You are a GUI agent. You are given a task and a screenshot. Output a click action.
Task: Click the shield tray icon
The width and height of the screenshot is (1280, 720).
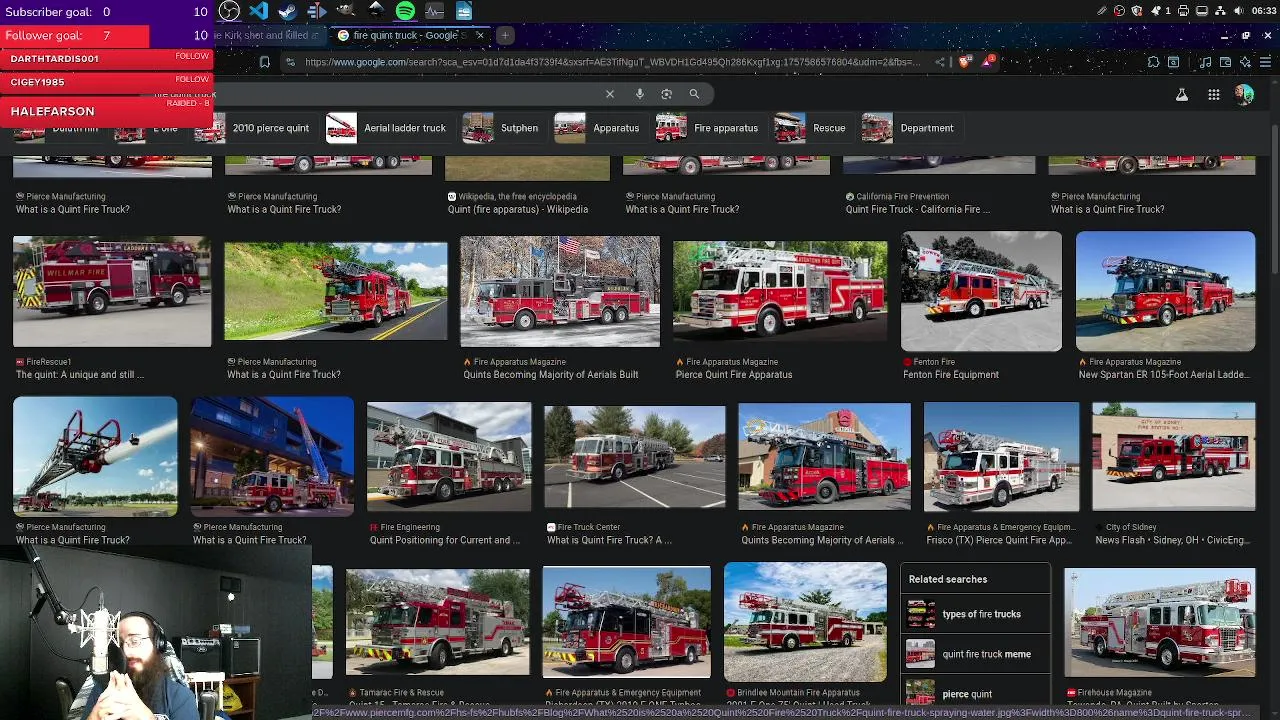tap(1137, 11)
